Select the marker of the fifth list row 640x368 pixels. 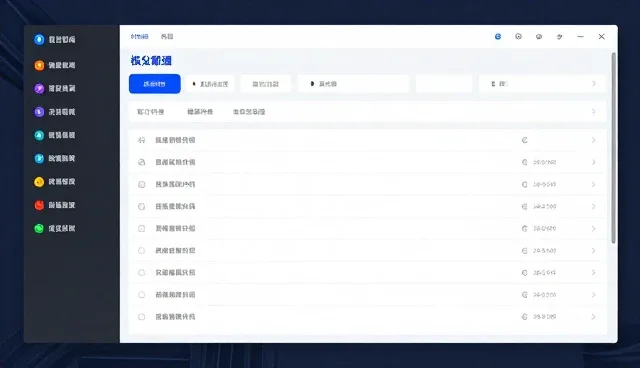tap(142, 228)
